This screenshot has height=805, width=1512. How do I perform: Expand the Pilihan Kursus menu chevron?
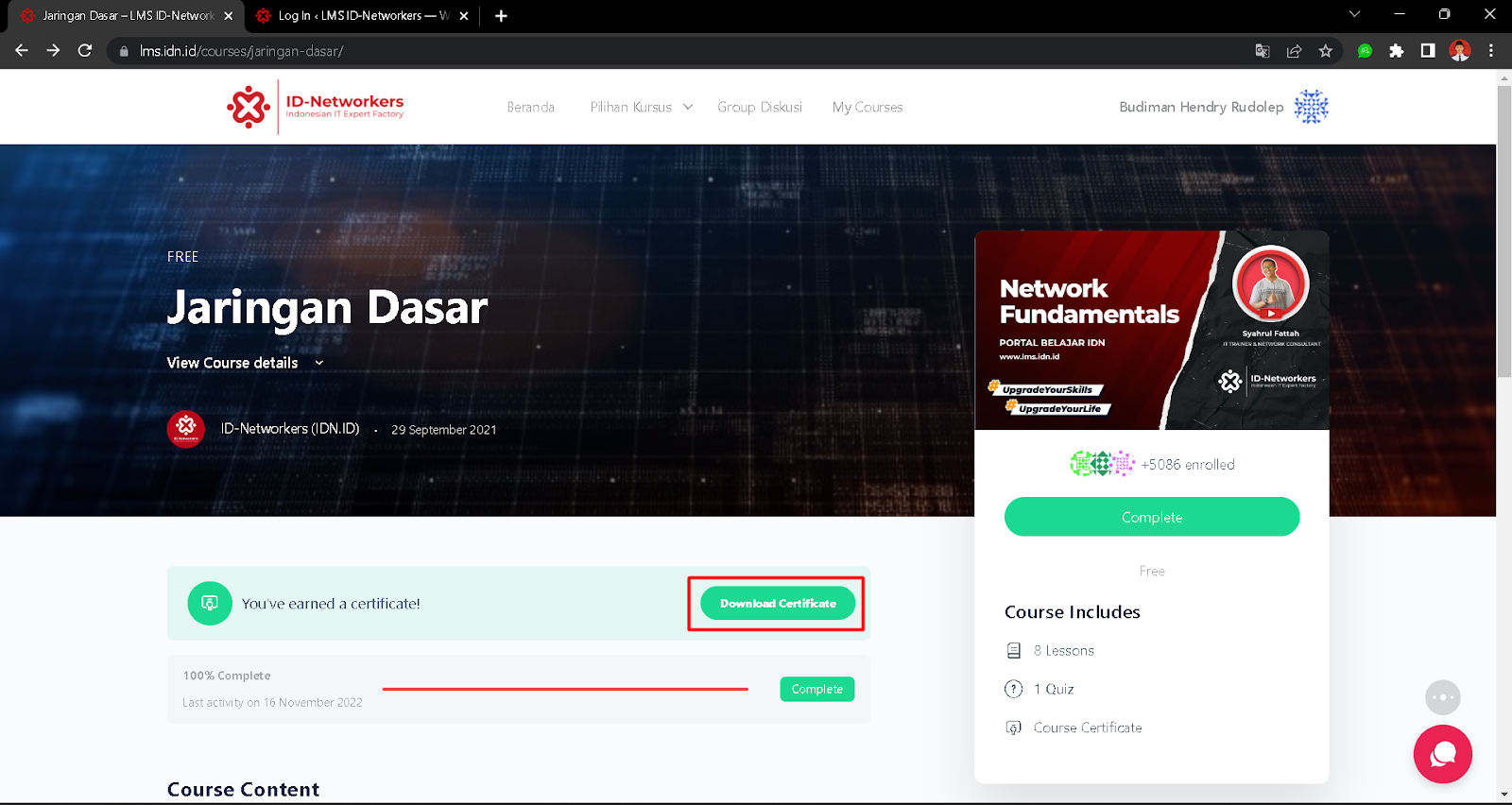688,107
